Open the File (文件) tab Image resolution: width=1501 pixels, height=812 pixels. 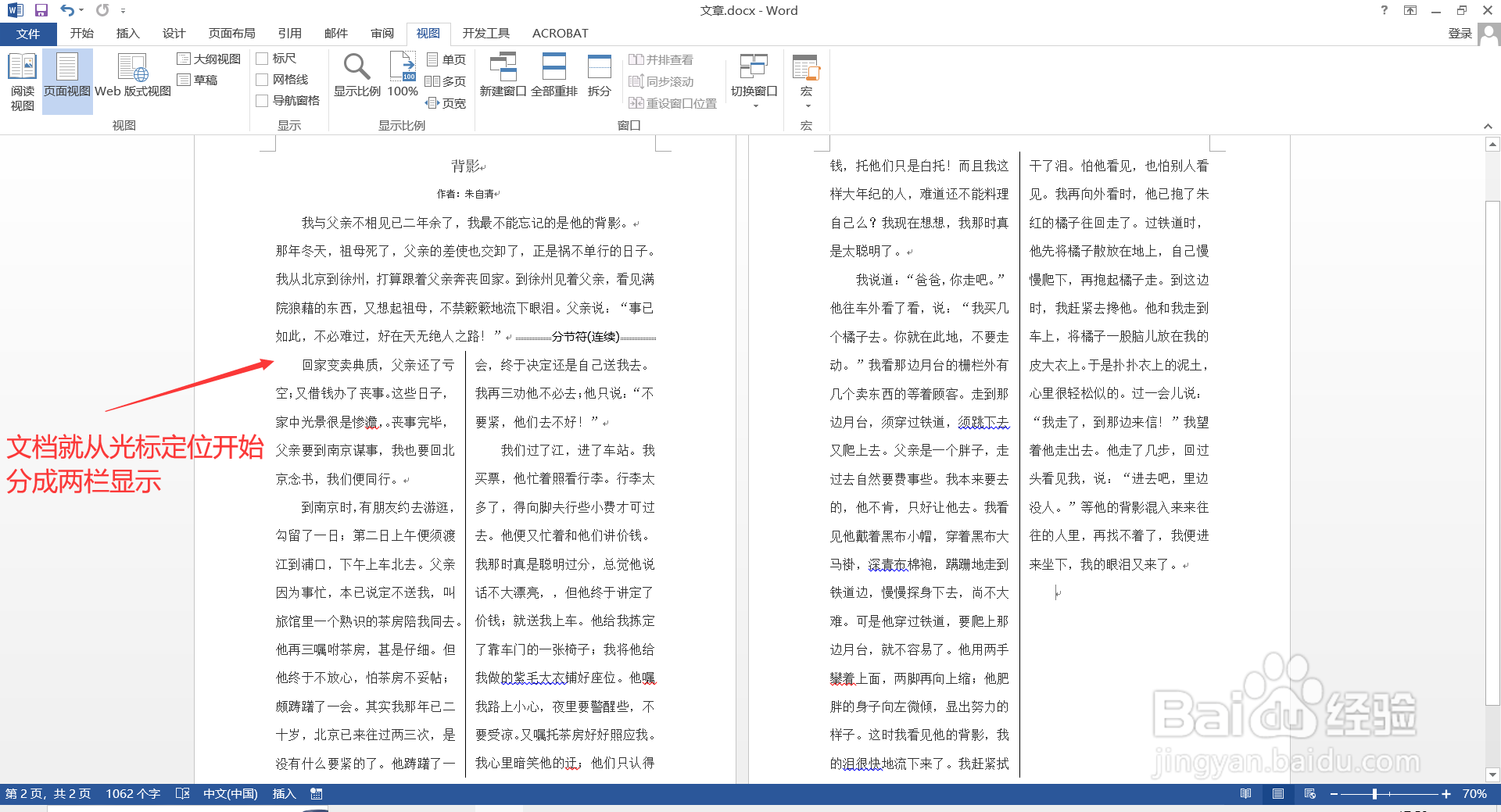pyautogui.click(x=28, y=34)
